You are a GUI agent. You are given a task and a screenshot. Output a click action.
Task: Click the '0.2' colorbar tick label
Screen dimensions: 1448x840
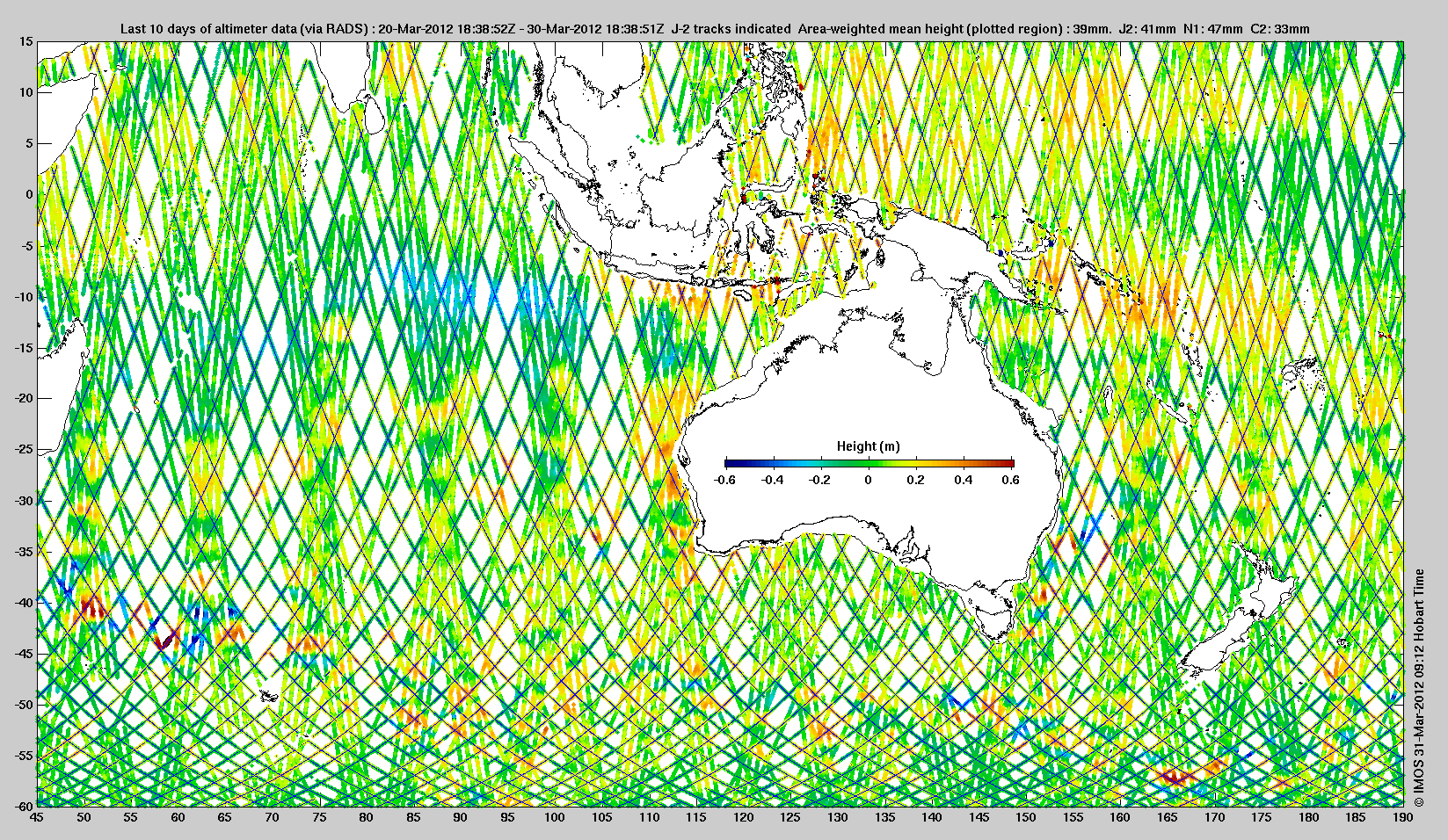[916, 480]
